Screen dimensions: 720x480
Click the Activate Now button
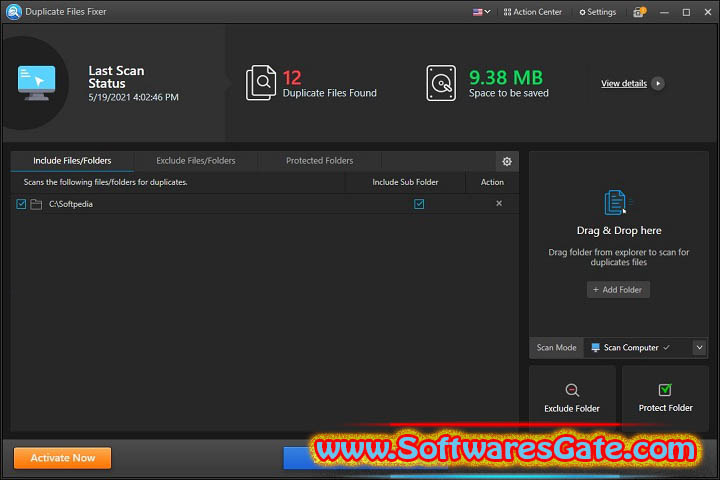62,458
